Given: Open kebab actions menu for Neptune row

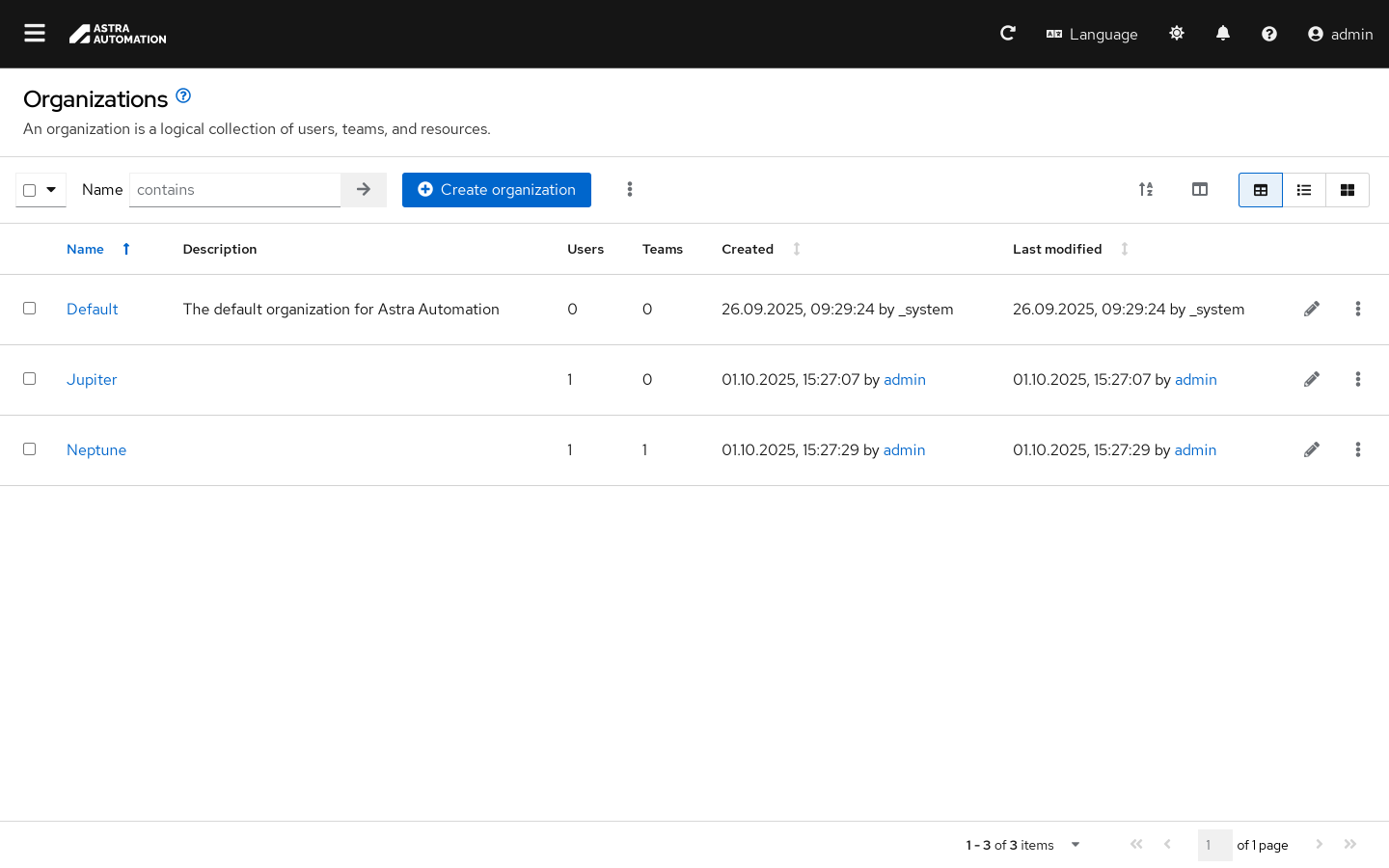Looking at the screenshot, I should tap(1358, 450).
